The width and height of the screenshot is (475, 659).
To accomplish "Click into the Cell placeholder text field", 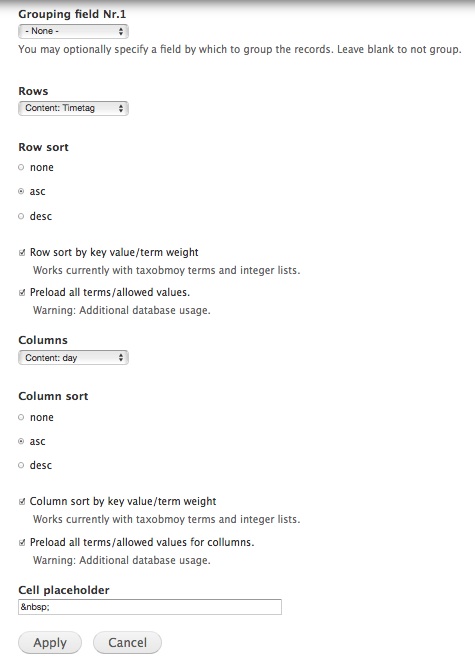I will point(150,607).
